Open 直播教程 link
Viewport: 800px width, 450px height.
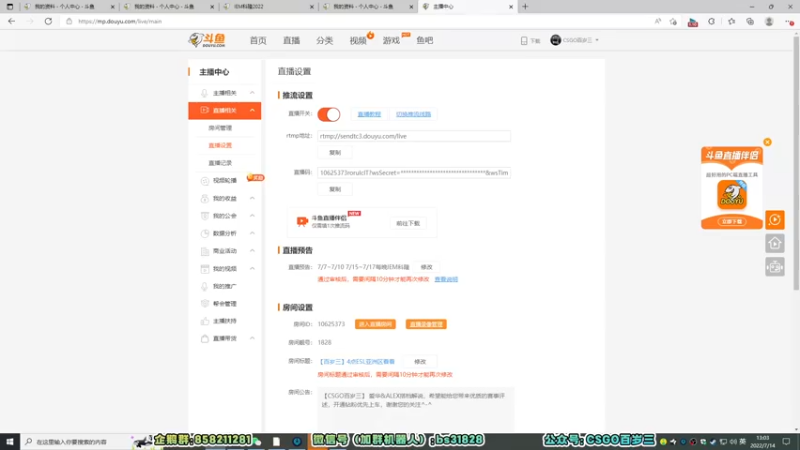(x=369, y=114)
